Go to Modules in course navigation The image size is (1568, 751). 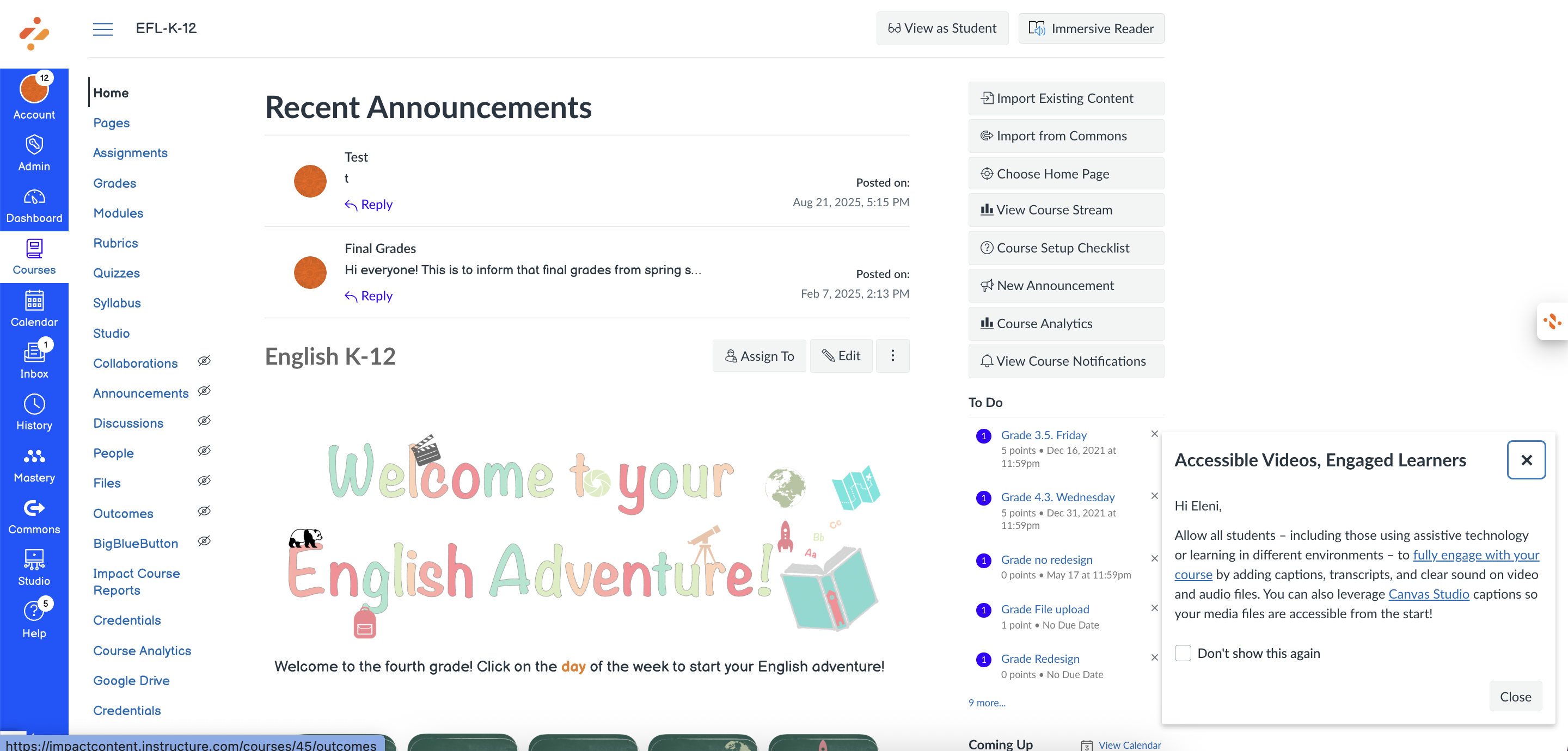tap(118, 213)
